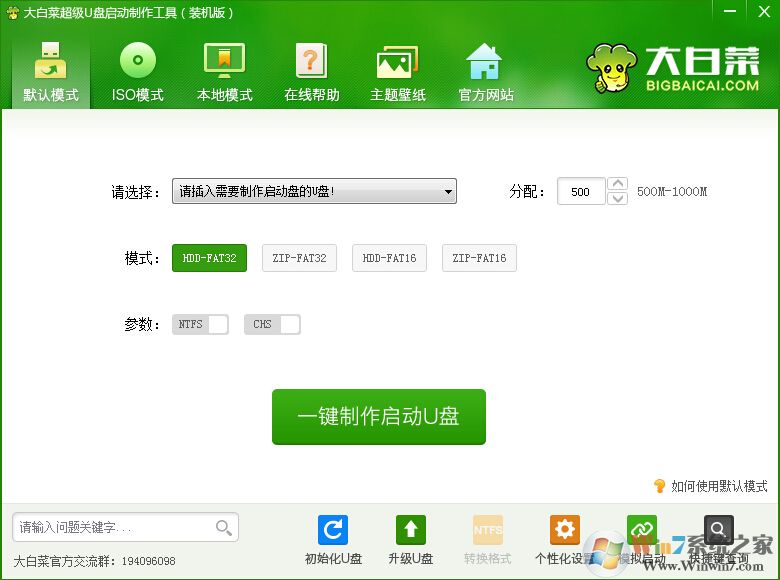The image size is (780, 580).
Task: Increase 分配 value with up arrow
Action: click(618, 184)
